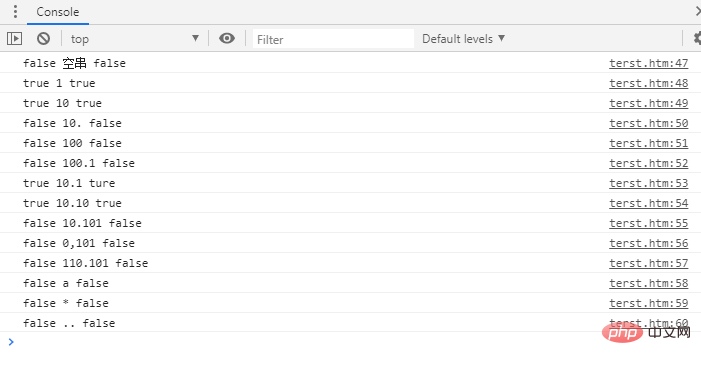Switch to the Console tab
Image resolution: width=701 pixels, height=365 pixels.
tap(58, 12)
